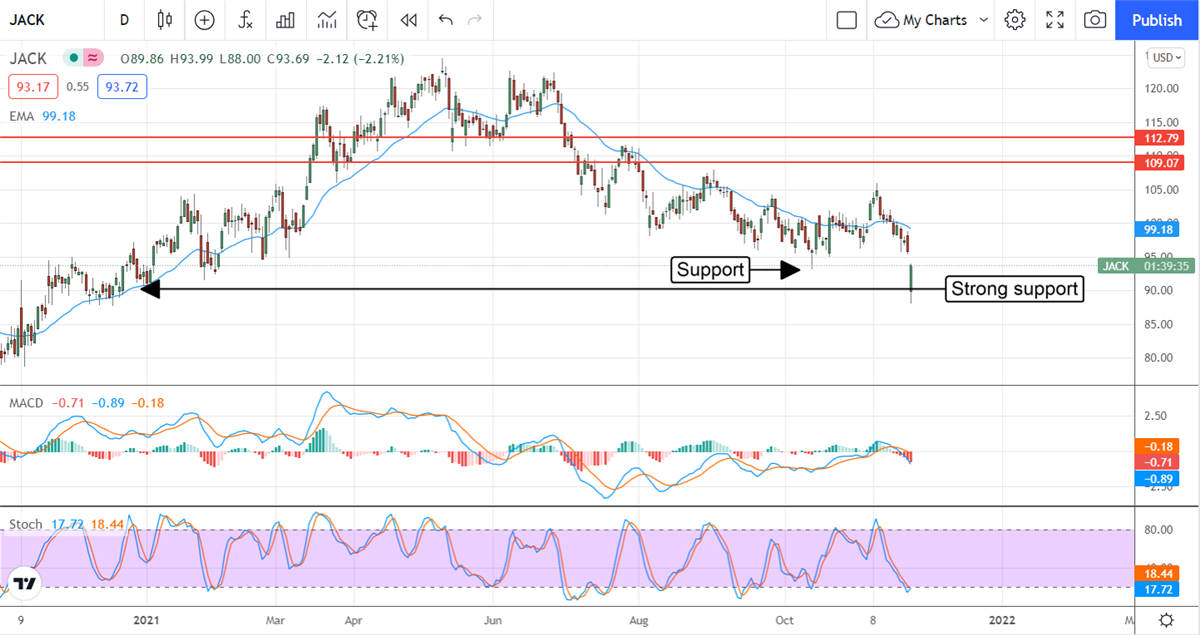Click the TradingView logo

(x=25, y=584)
